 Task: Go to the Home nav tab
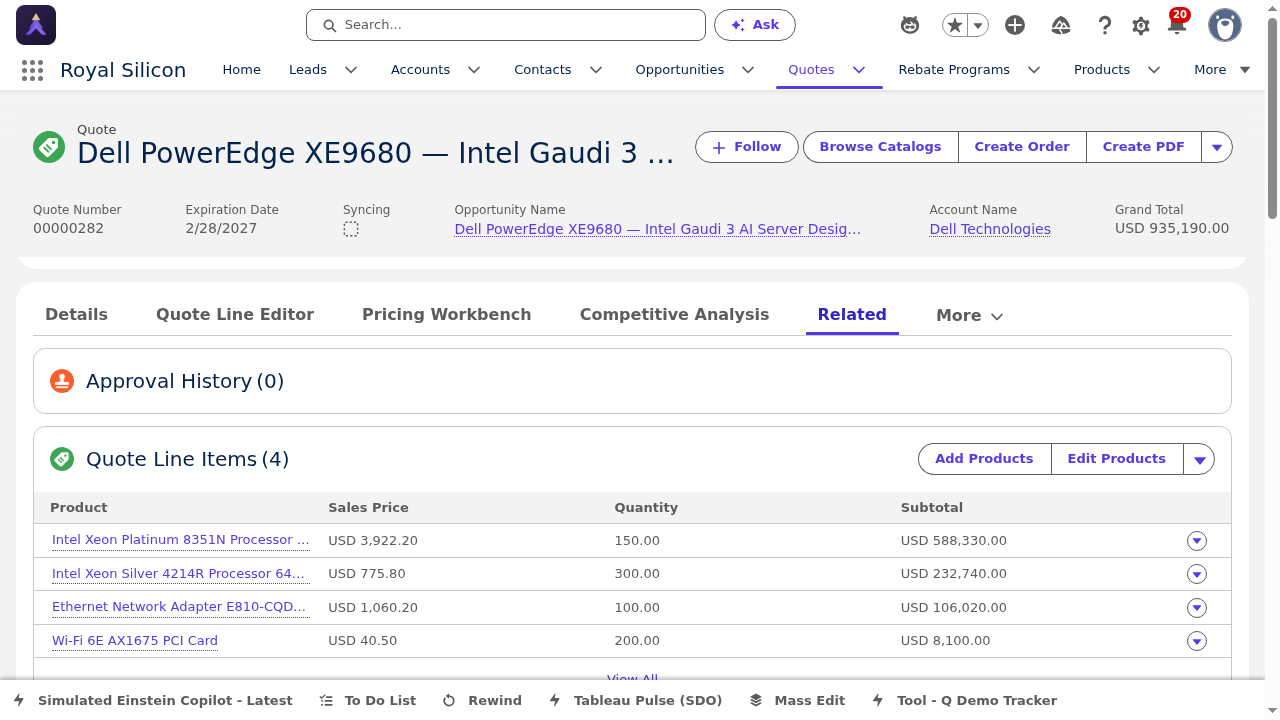[241, 70]
